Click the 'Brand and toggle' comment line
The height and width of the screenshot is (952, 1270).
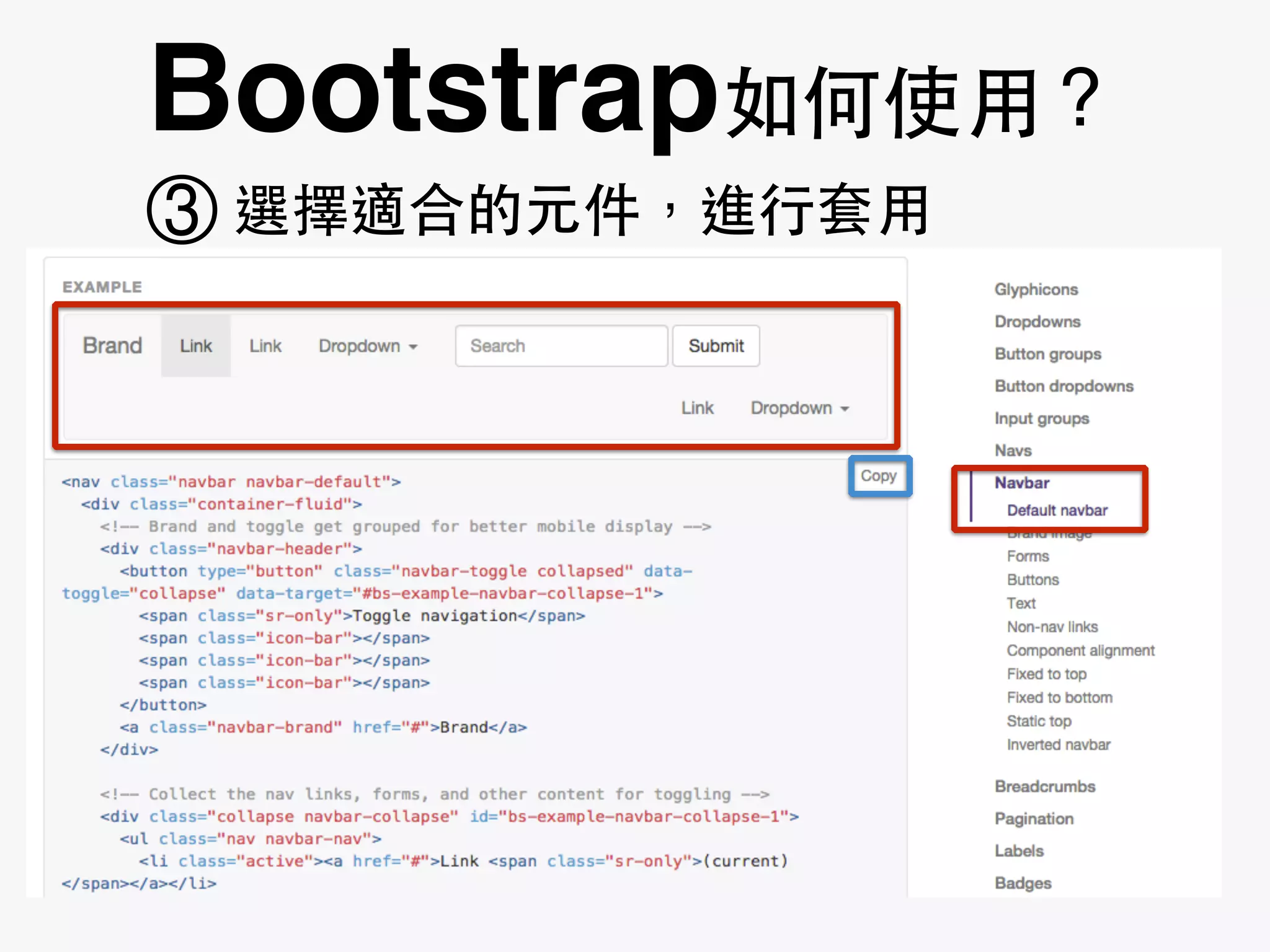[x=406, y=526]
